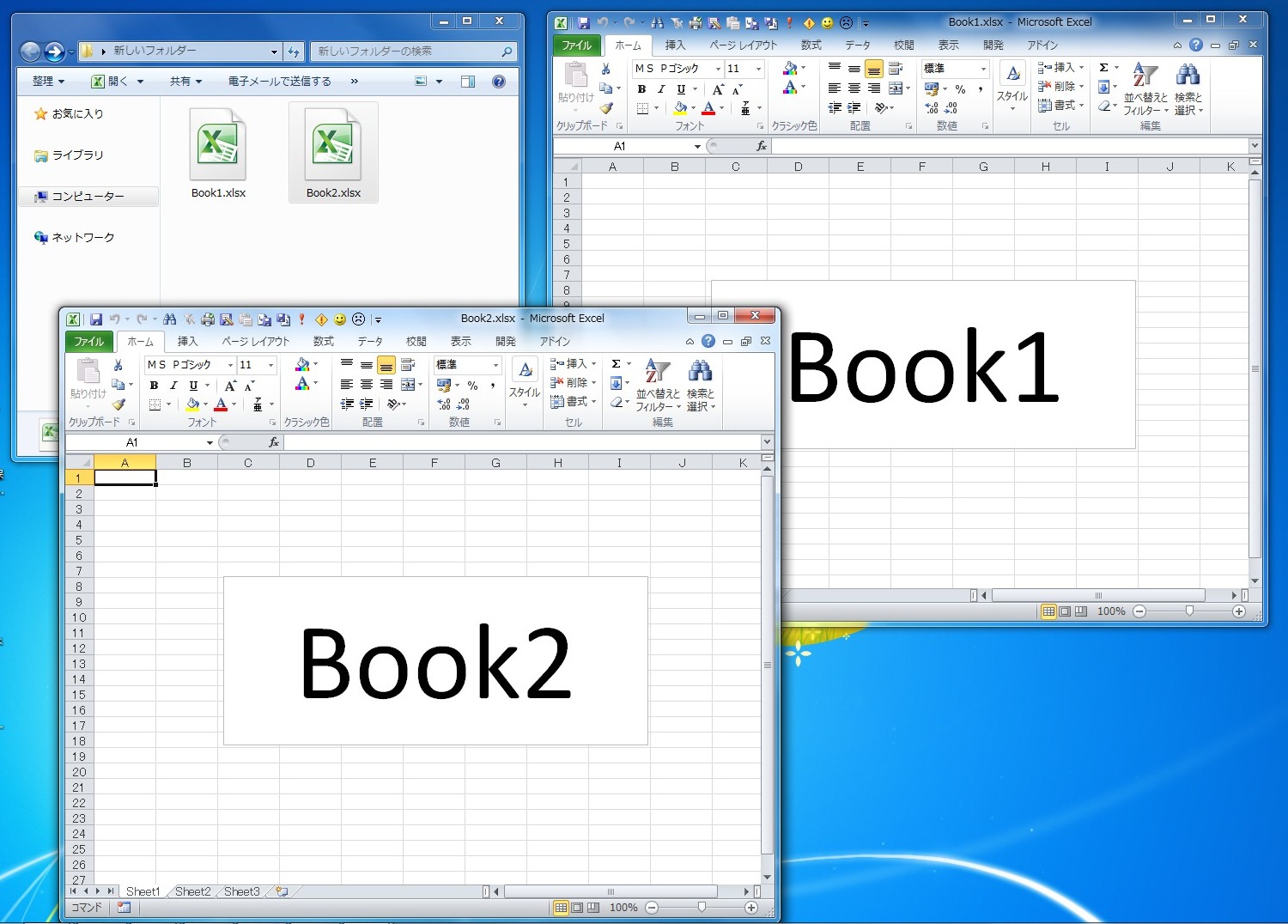Click 検索と選択 button in Book1 ribbon
This screenshot has height=924, width=1288.
[1188, 88]
